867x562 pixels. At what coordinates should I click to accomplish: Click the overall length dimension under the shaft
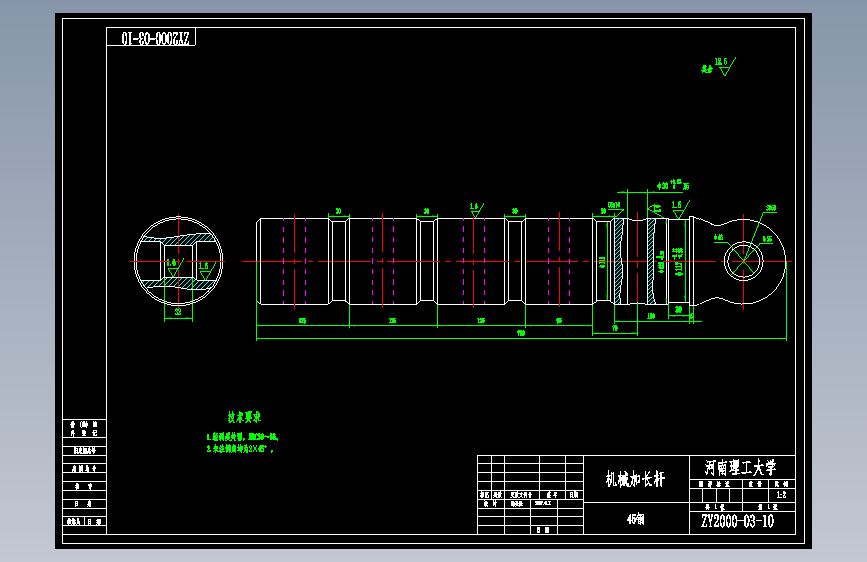pos(521,334)
